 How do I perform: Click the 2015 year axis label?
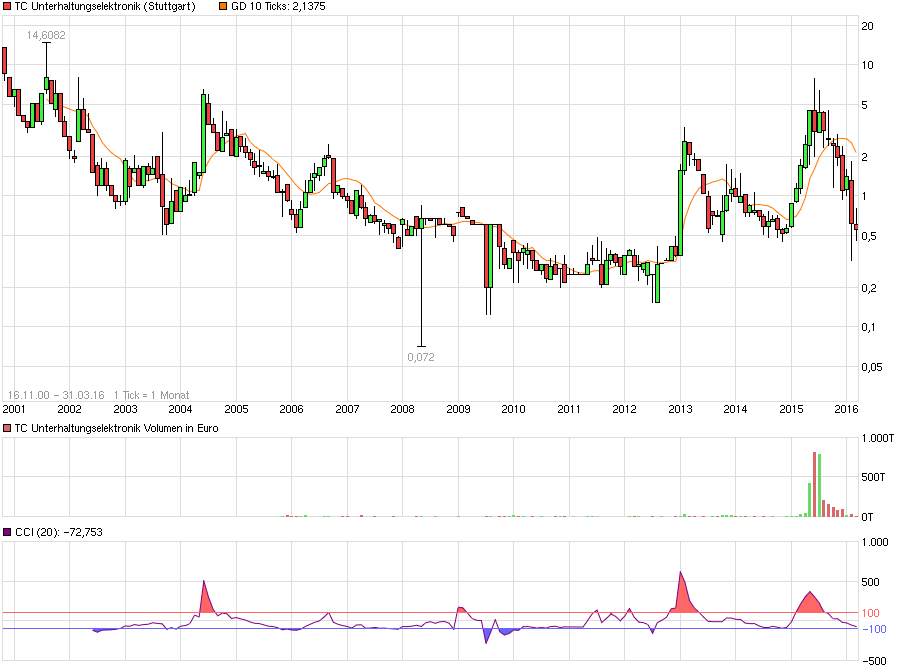pos(791,409)
